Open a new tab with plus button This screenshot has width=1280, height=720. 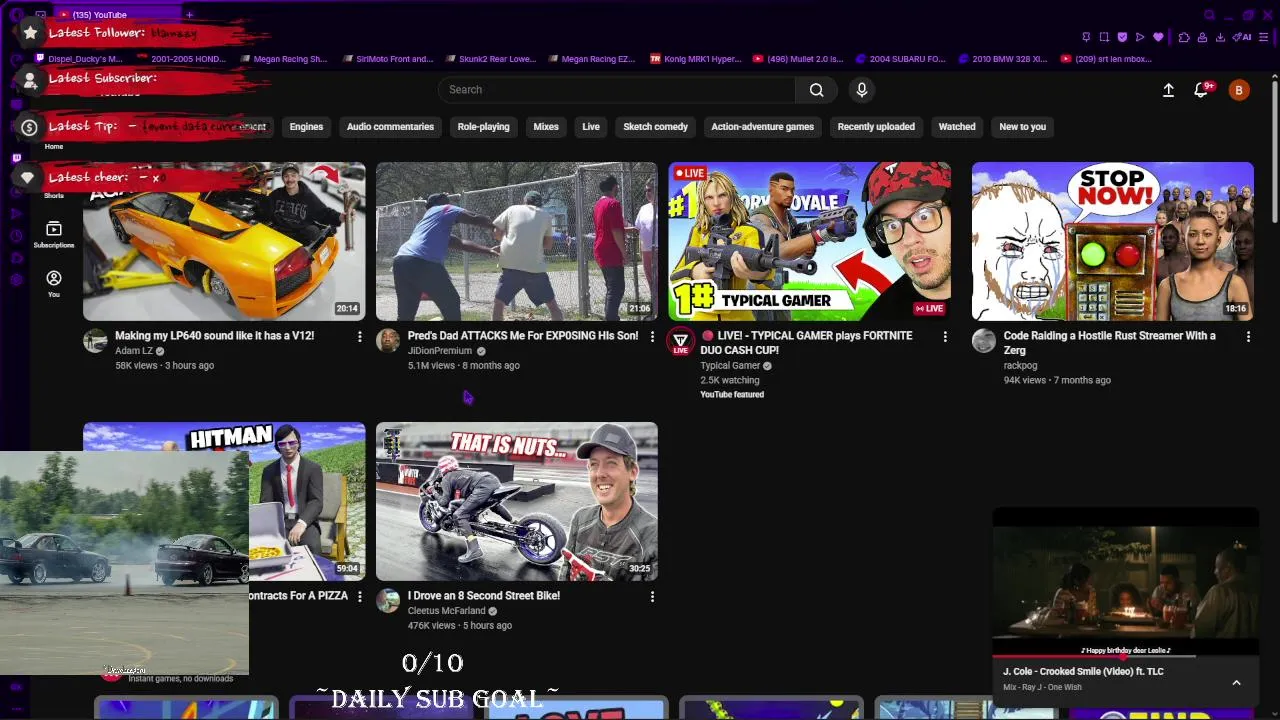click(x=189, y=15)
